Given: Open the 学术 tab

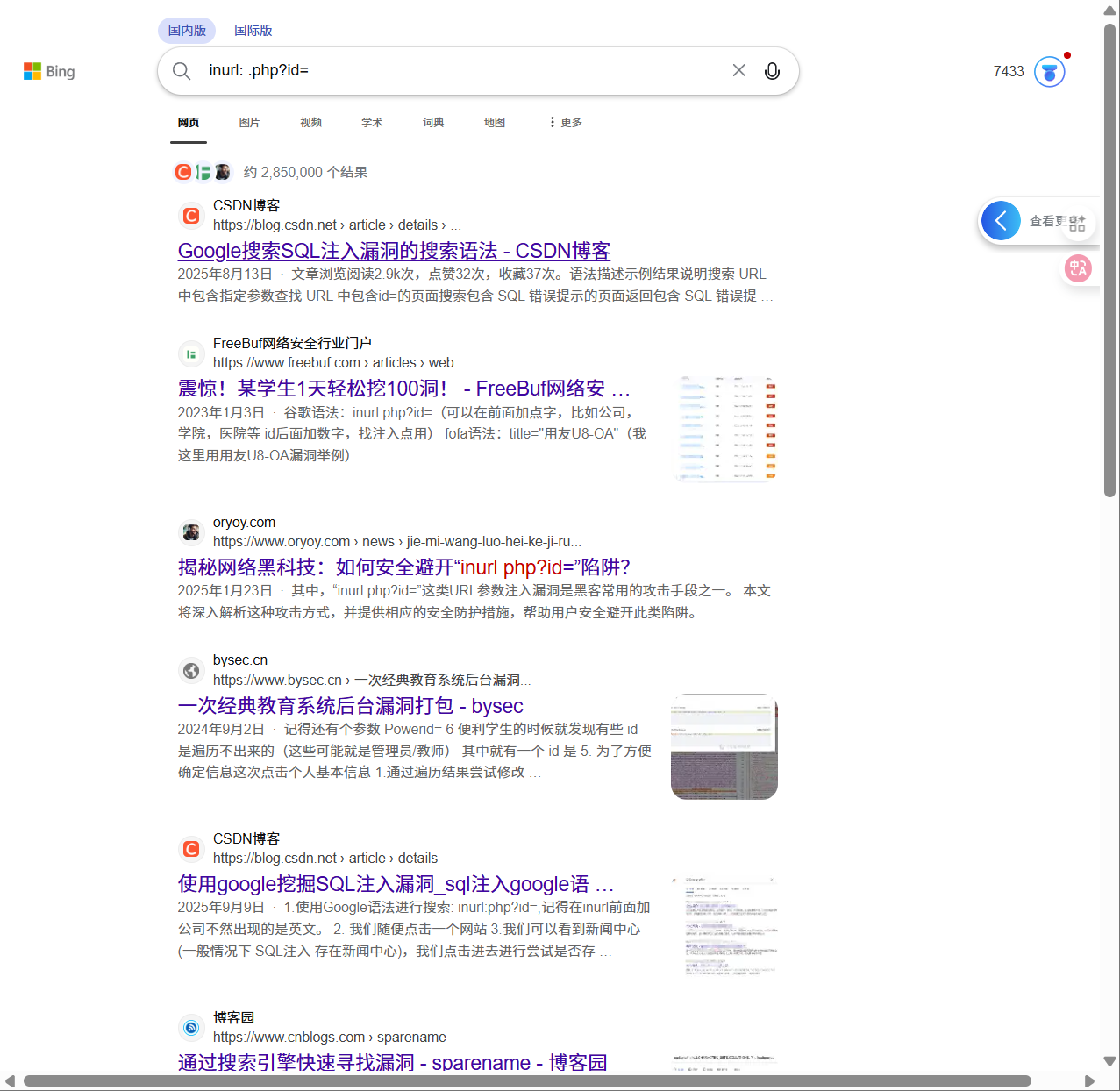Looking at the screenshot, I should coord(371,122).
